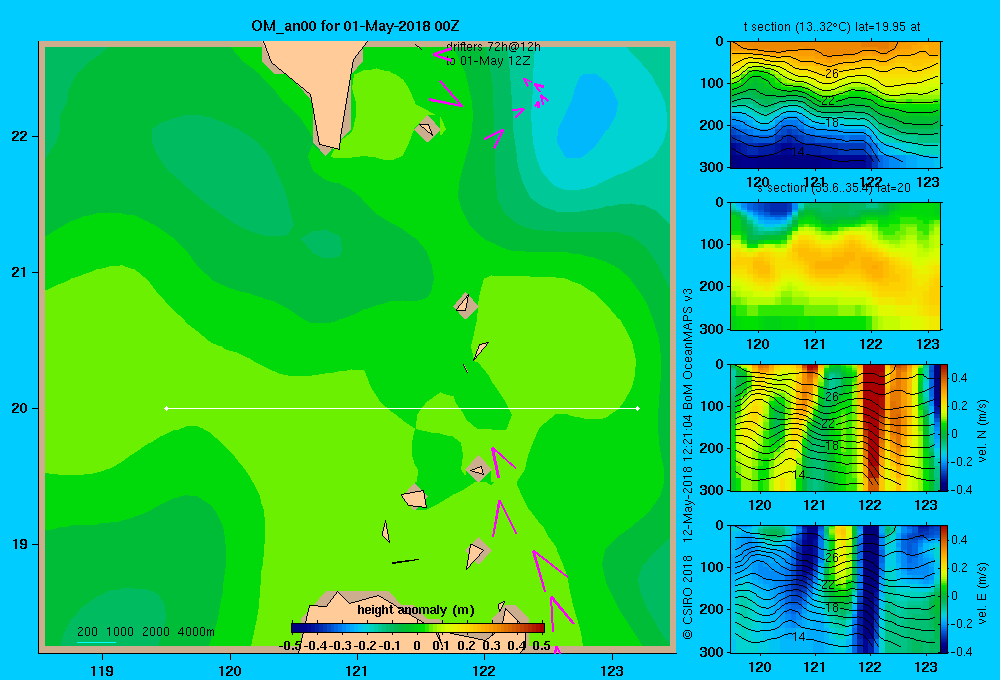The image size is (1000, 680).
Task: Click the '0.5' value on height anomaly scale
Action: pyautogui.click(x=541, y=646)
